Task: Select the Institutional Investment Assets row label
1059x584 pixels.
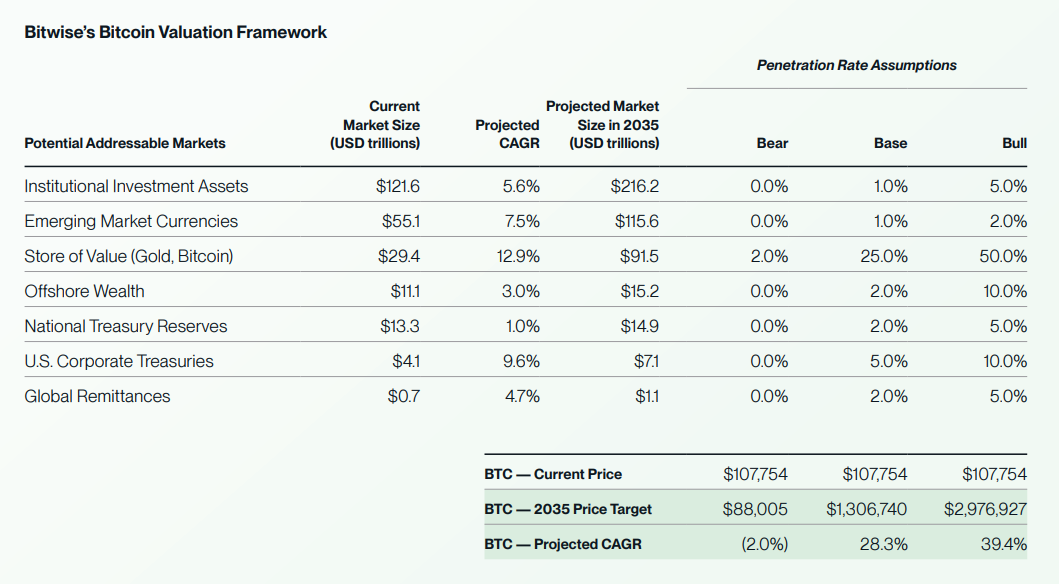Action: coord(136,186)
